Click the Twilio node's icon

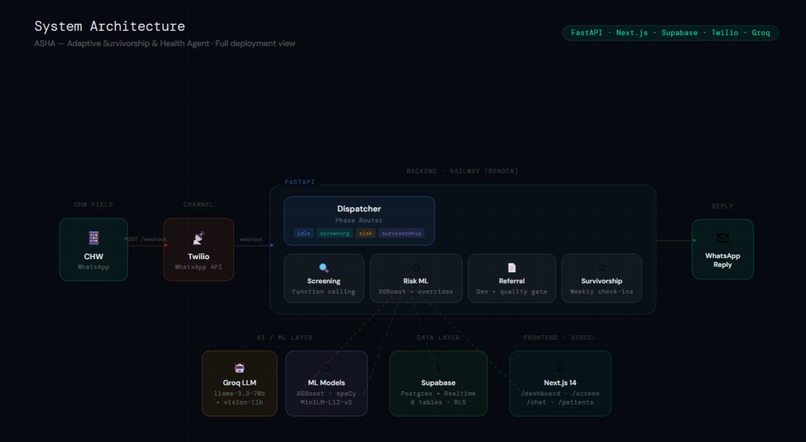tap(198, 238)
